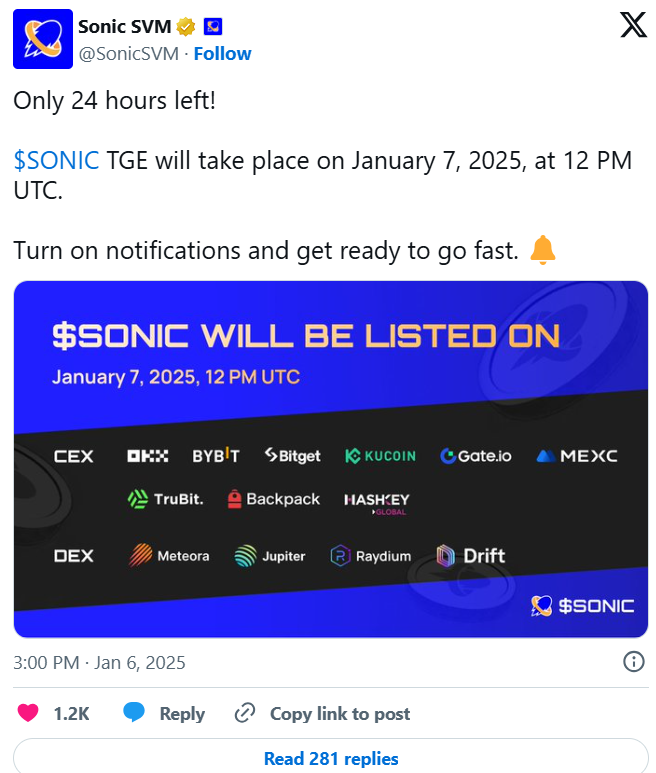
Task: Click the KuCoin logo in image
Action: click(380, 456)
